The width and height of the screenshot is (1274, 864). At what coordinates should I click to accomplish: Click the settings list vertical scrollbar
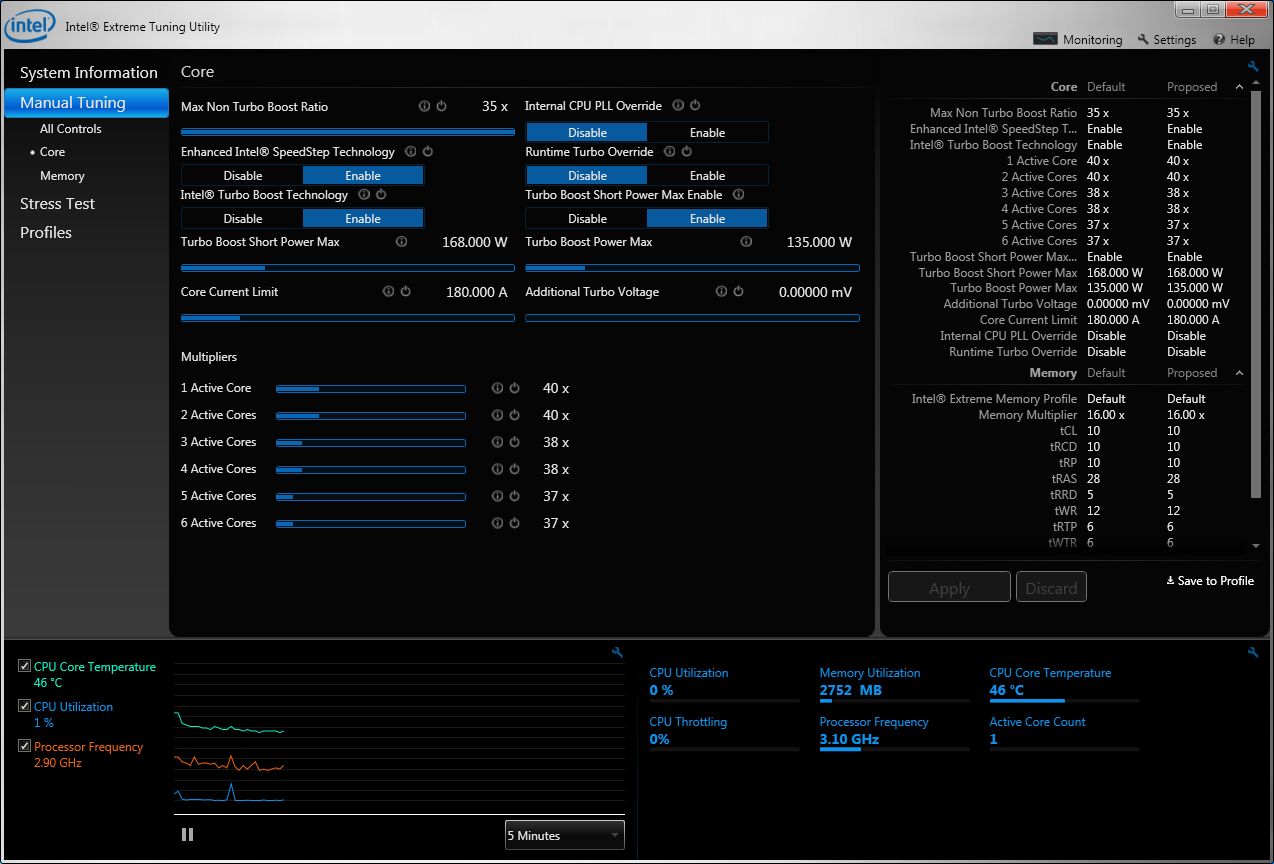(1256, 295)
